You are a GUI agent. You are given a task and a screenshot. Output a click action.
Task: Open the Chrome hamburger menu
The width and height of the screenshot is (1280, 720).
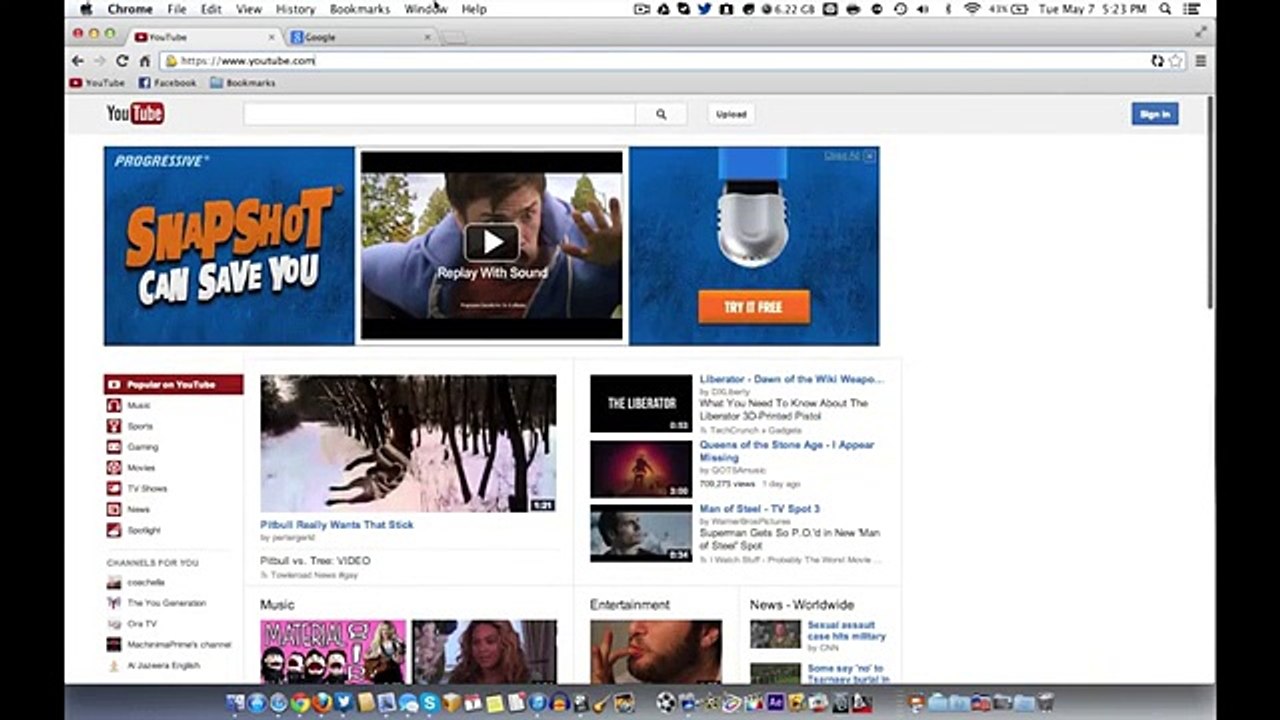(1201, 61)
